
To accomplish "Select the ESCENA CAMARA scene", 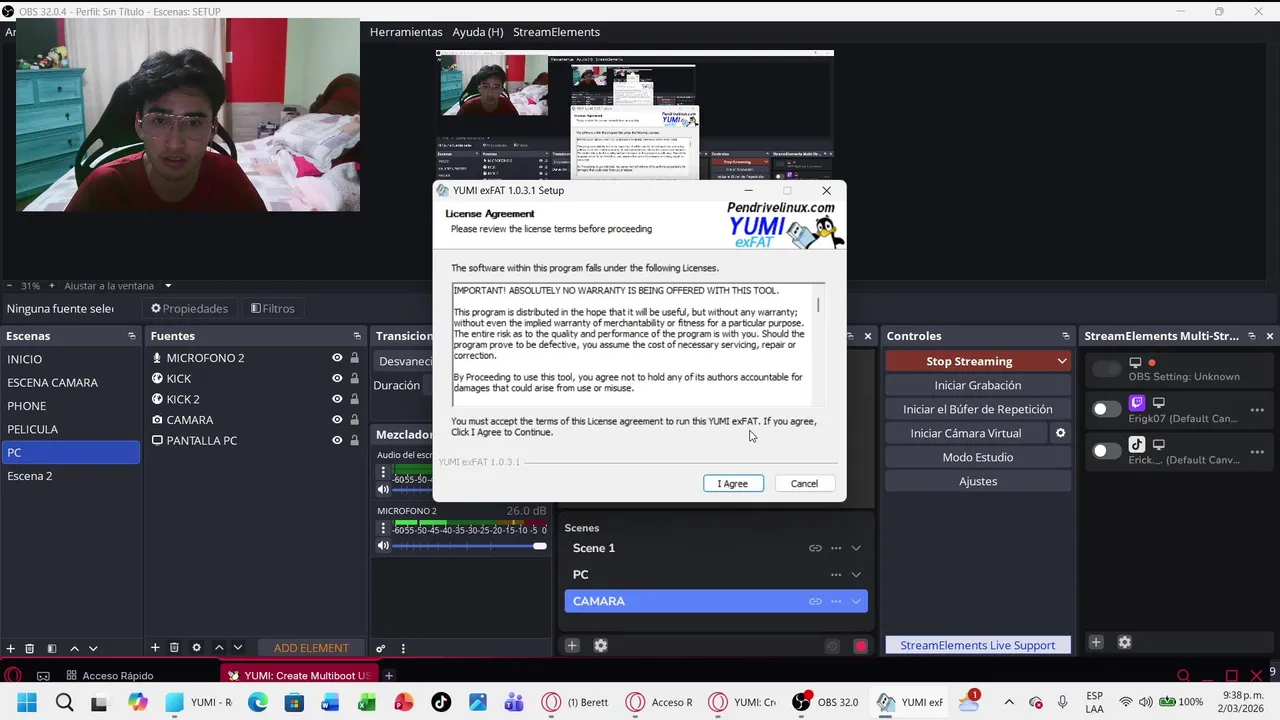I will pos(70,383).
